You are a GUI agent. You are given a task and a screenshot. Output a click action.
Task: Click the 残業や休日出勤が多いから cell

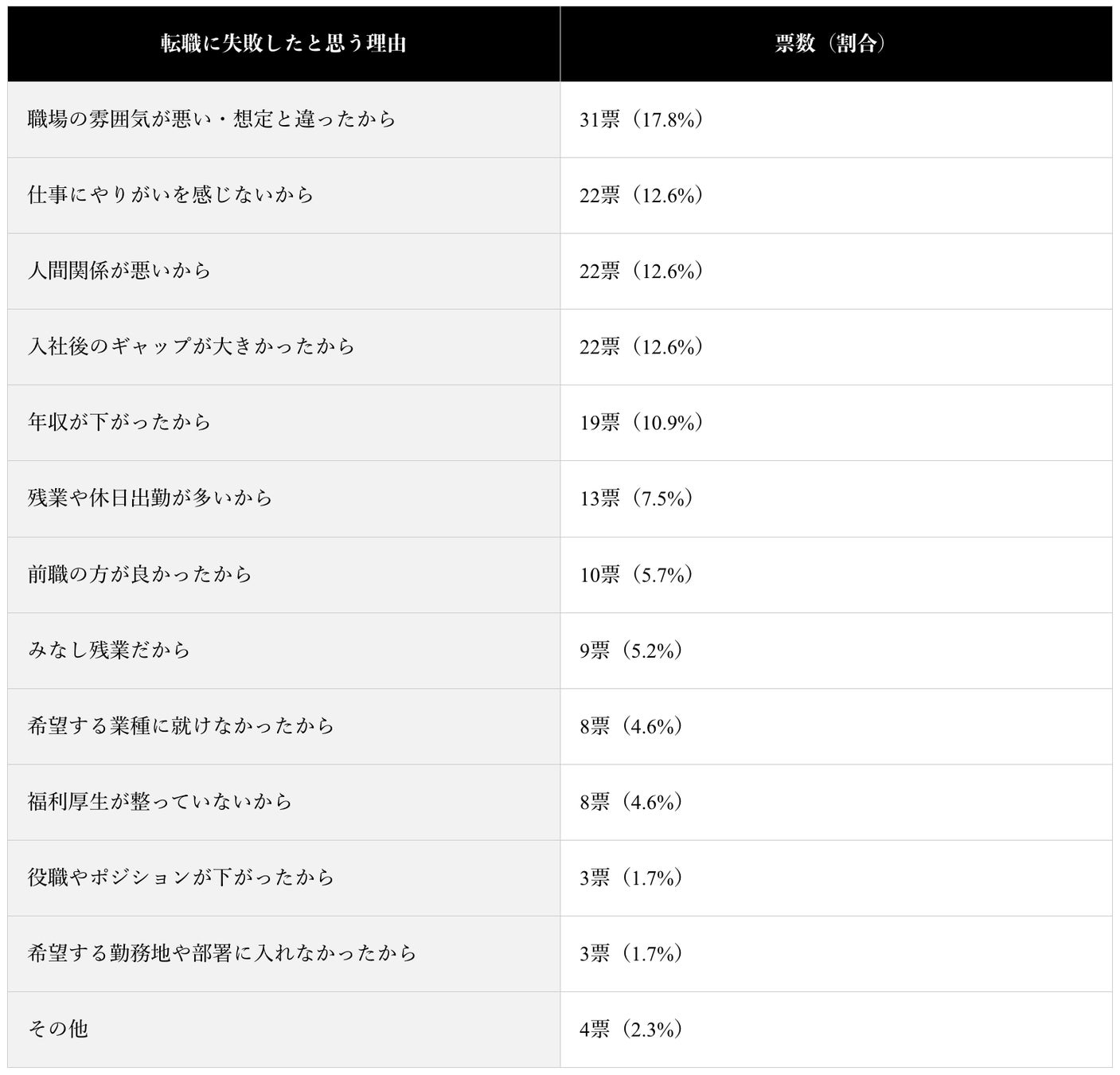tap(150, 498)
